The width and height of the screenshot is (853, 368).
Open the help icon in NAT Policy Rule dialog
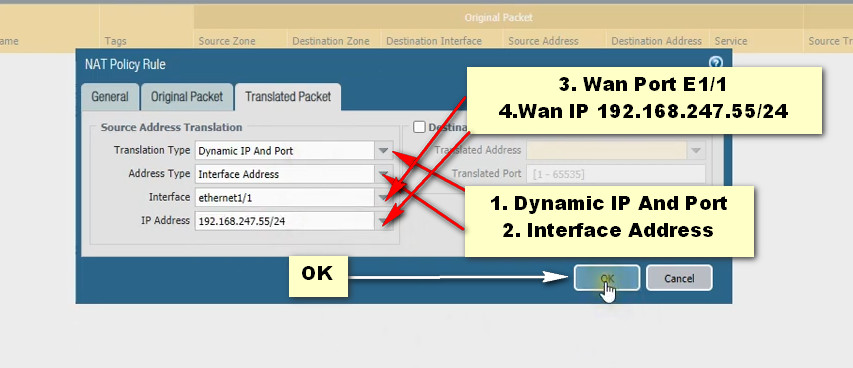[716, 63]
